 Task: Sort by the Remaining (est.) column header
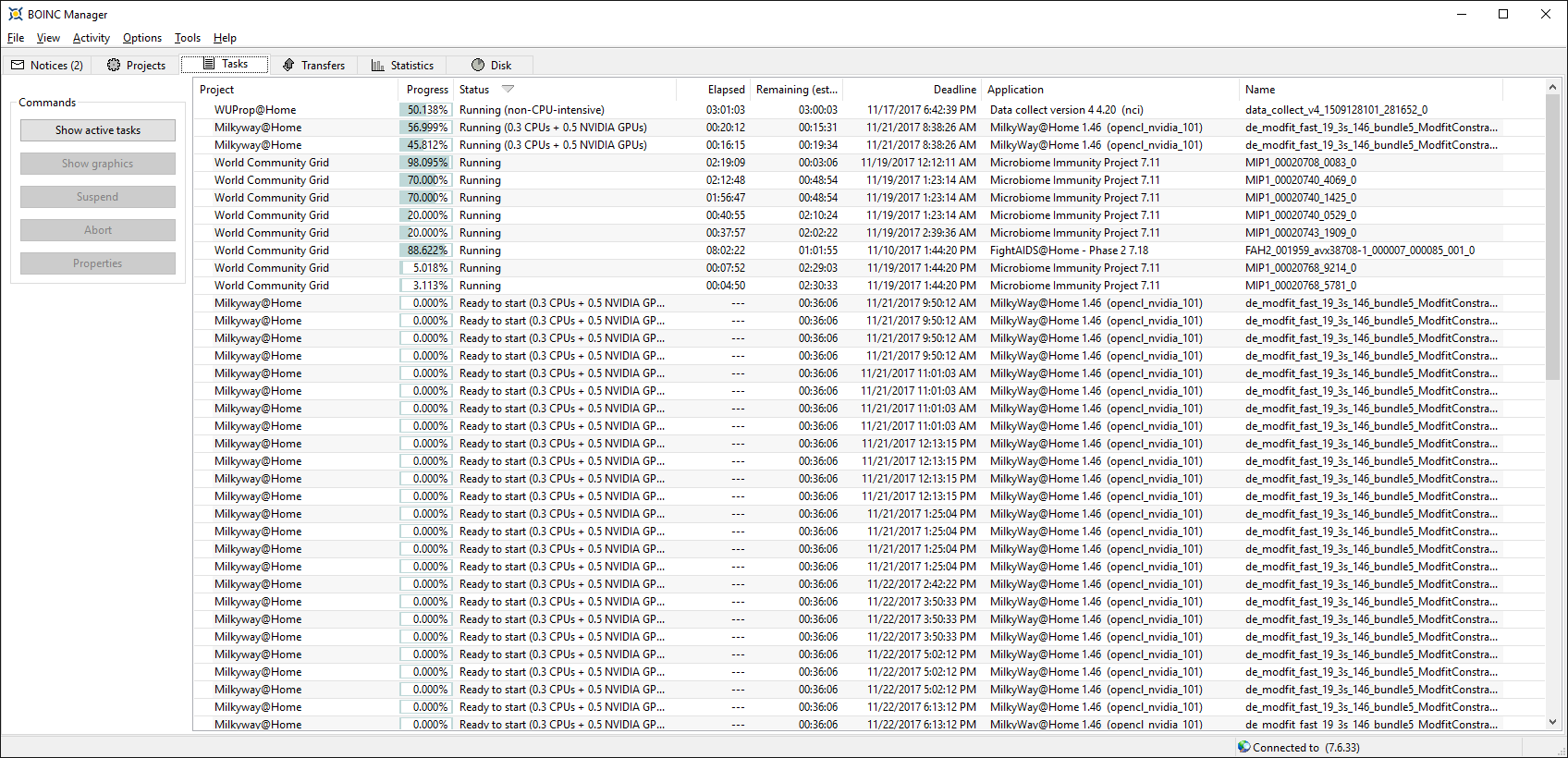click(x=797, y=90)
